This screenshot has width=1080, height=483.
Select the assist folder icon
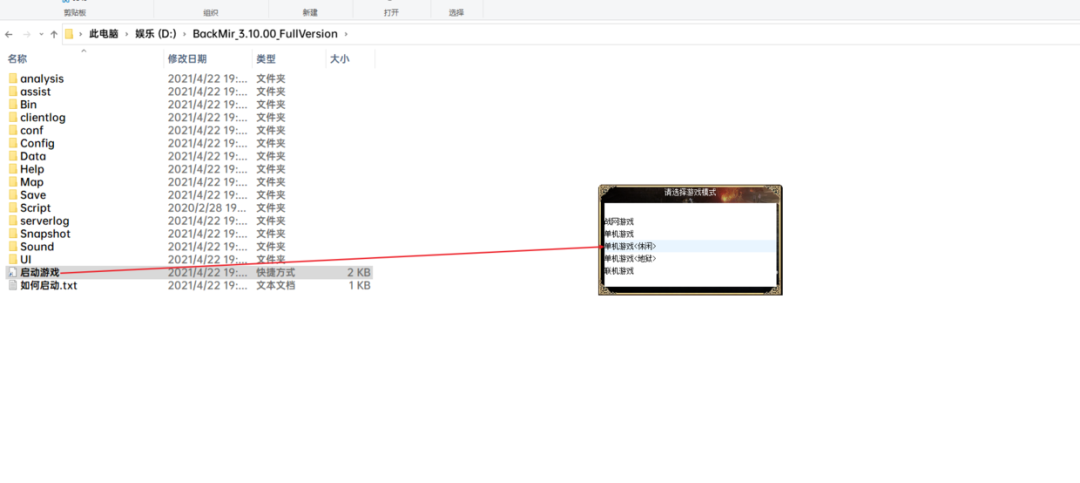[13, 92]
